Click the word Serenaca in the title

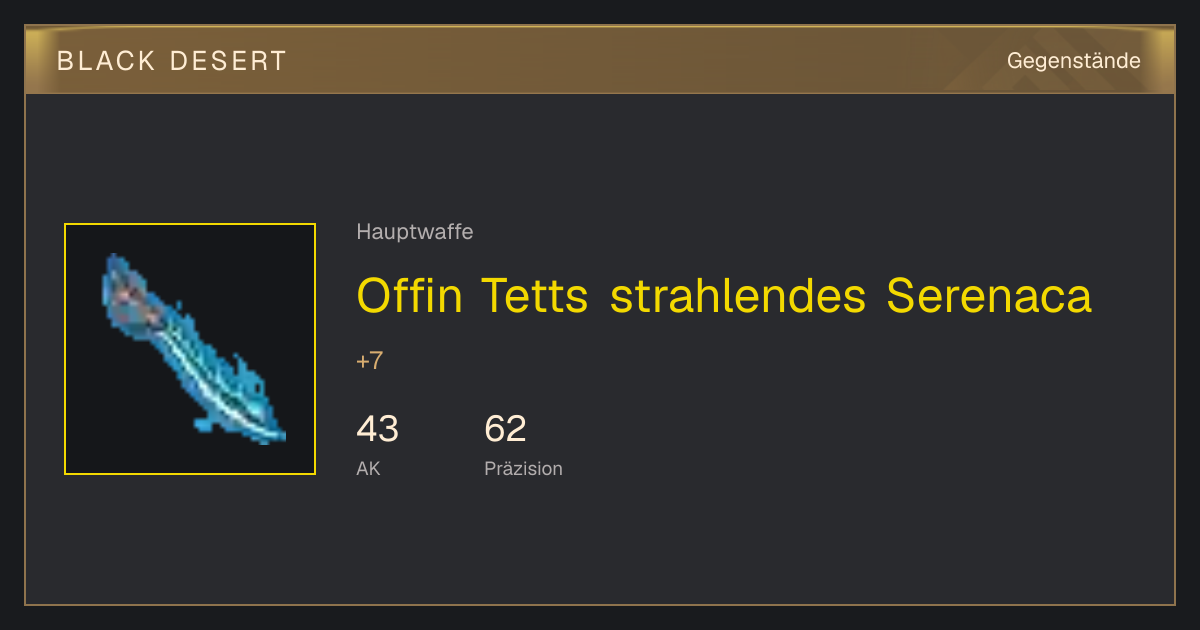click(989, 296)
